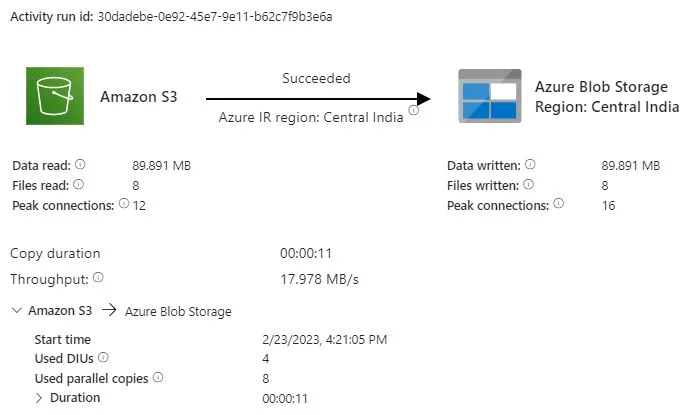Click the Azure Blob Storage icon
The height and width of the screenshot is (415, 686).
pos(490,96)
